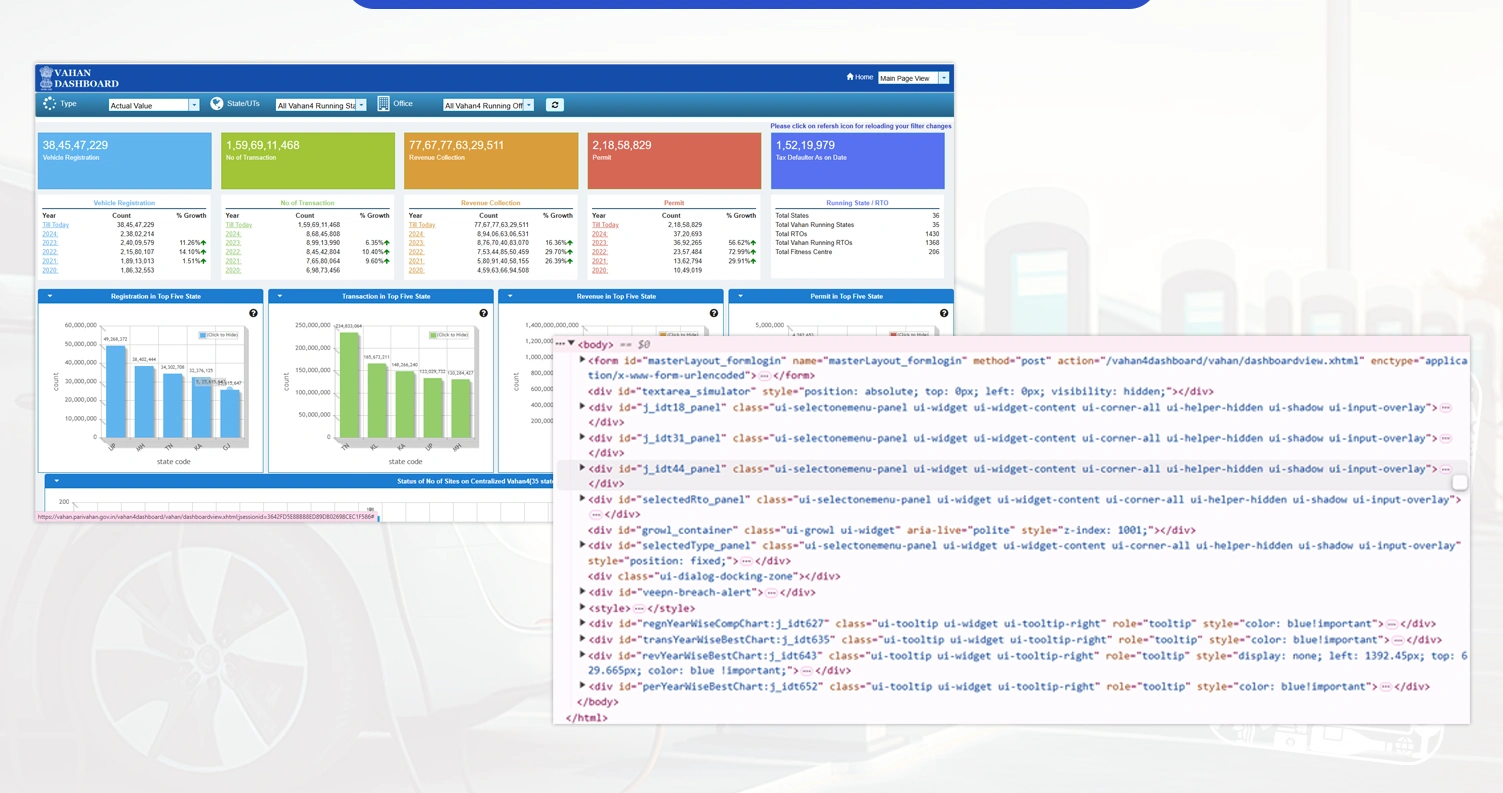Click the help icon on Registration chart
This screenshot has width=1503, height=793.
[x=253, y=313]
